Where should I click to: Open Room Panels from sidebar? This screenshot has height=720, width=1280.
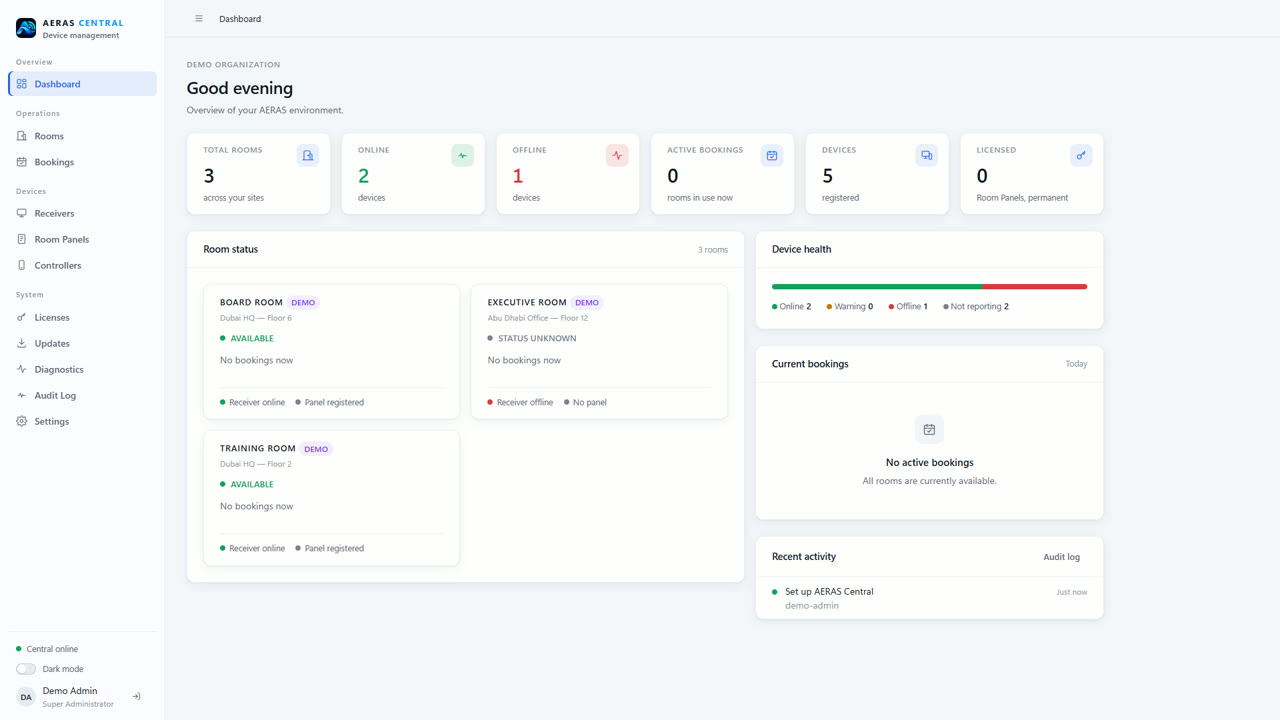pos(83,239)
